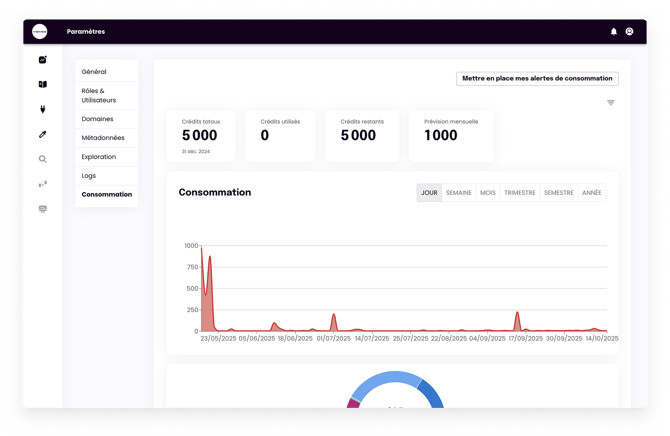Select the ANNÉE period option
The width and height of the screenshot is (670, 436).
coord(592,193)
